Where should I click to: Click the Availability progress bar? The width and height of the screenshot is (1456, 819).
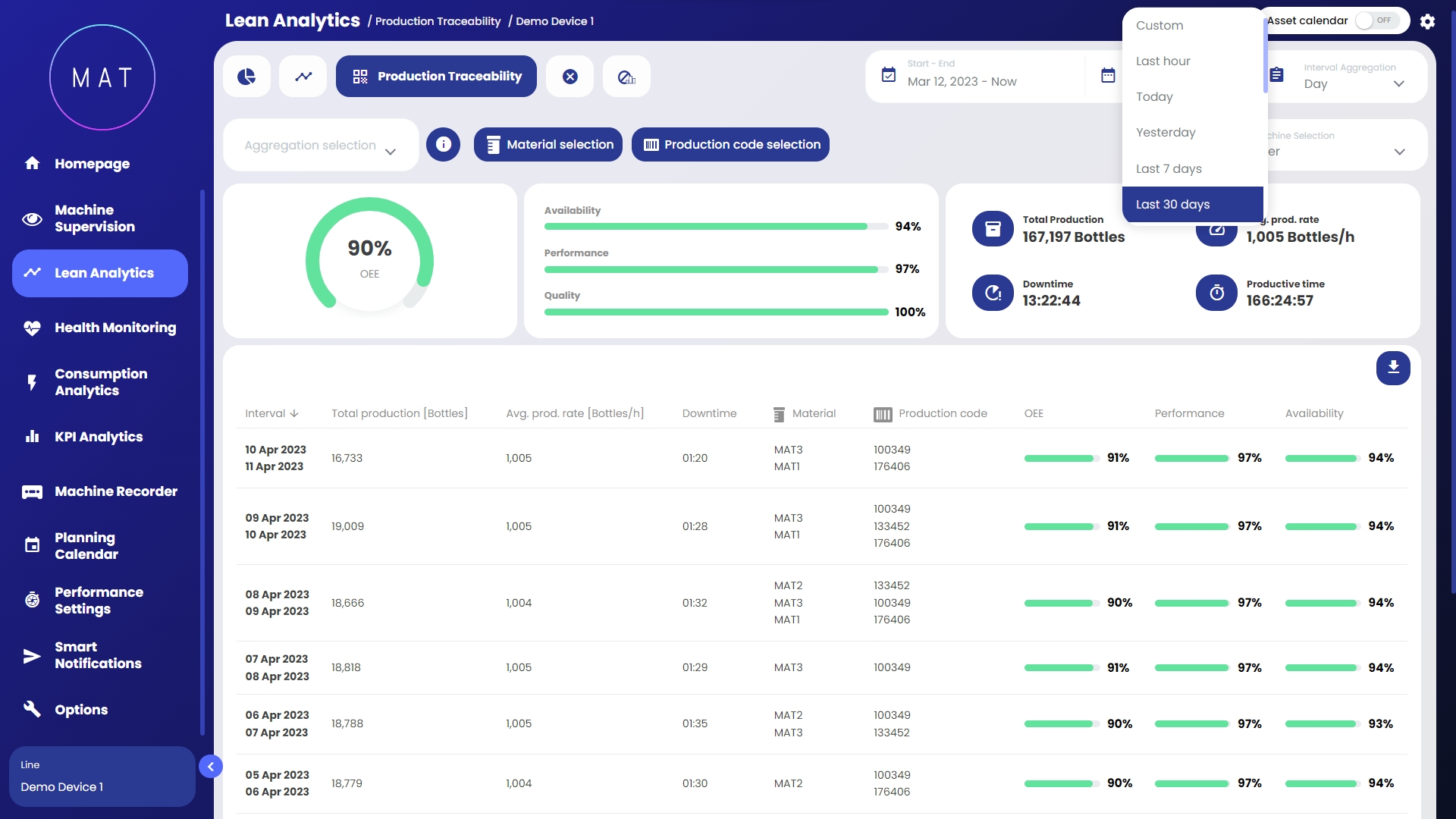coord(715,227)
